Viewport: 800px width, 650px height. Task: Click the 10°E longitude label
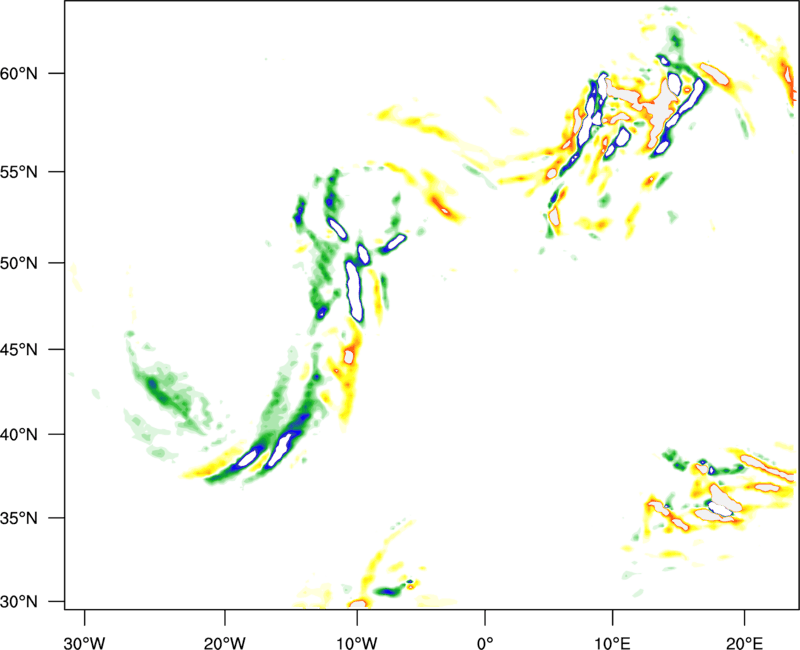tap(612, 643)
